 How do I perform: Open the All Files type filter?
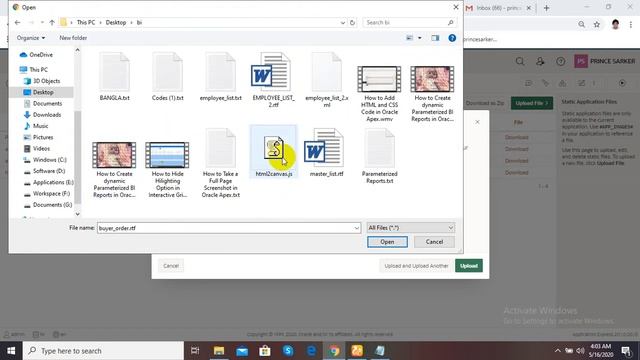tap(411, 228)
